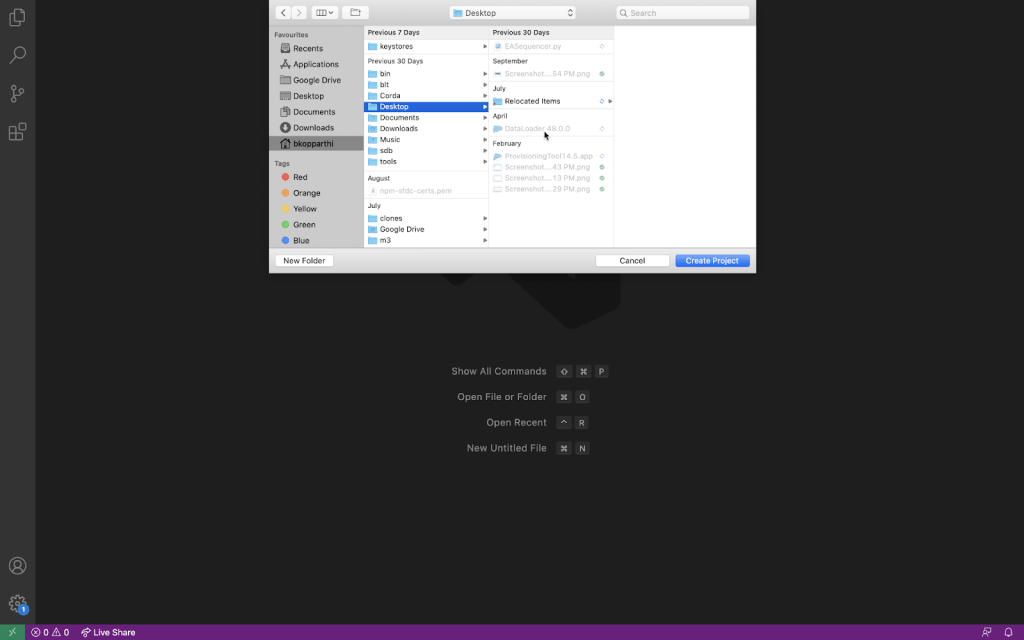Open the Manage gear icon
Screen dimensions: 1024x640
[x=17, y=603]
